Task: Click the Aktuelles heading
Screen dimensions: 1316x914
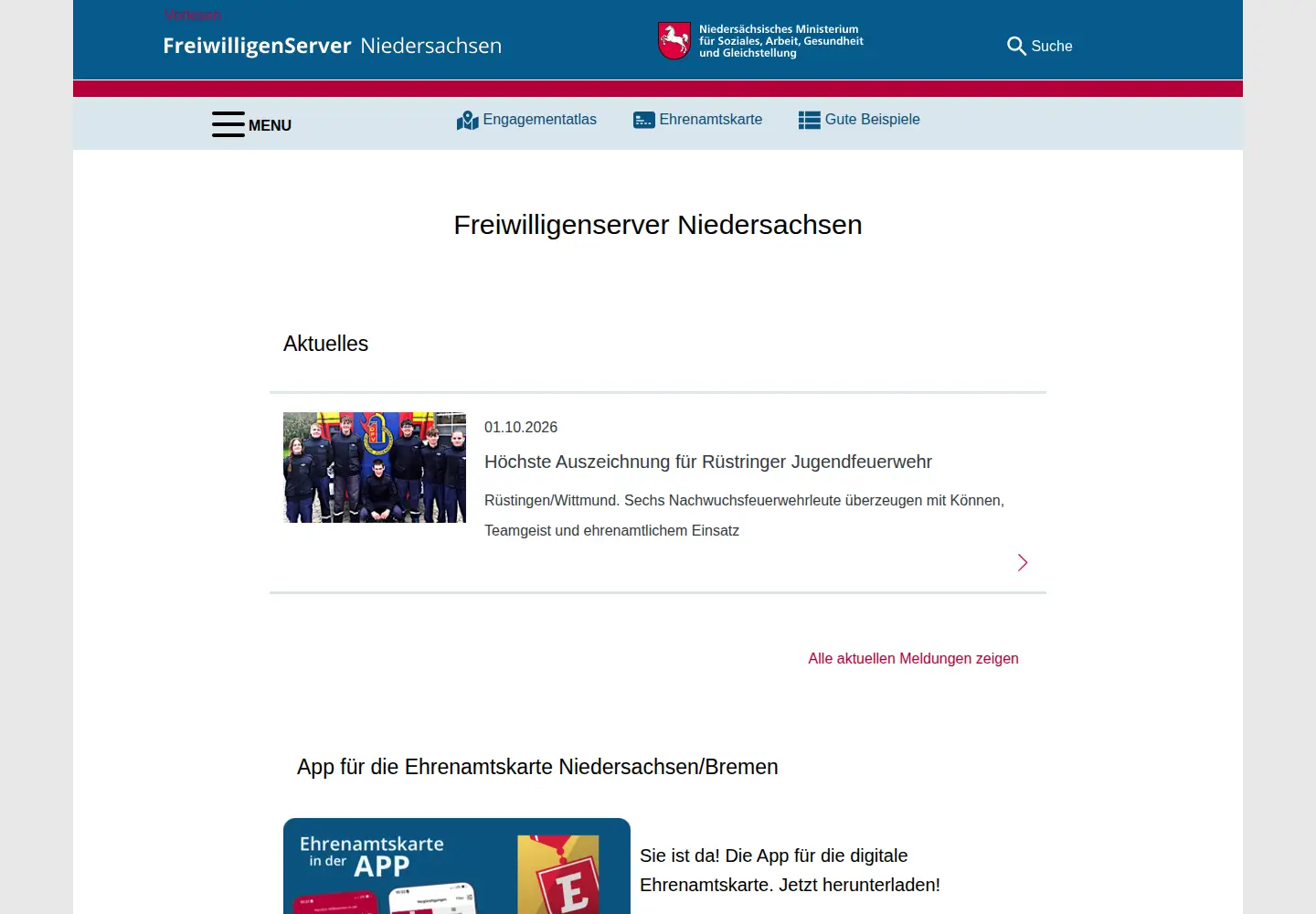Action: [325, 344]
